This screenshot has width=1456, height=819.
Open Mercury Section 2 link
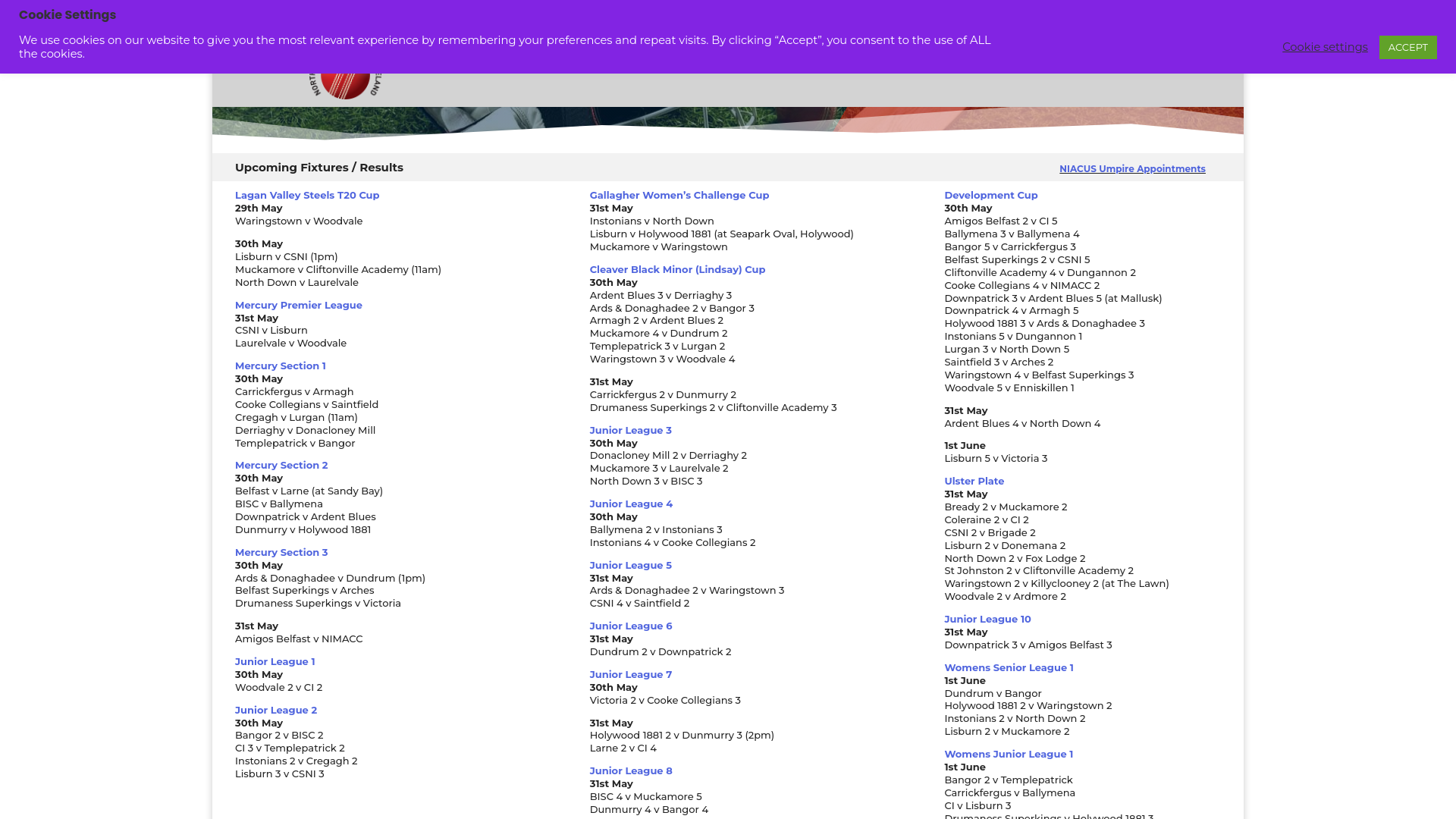(x=281, y=465)
